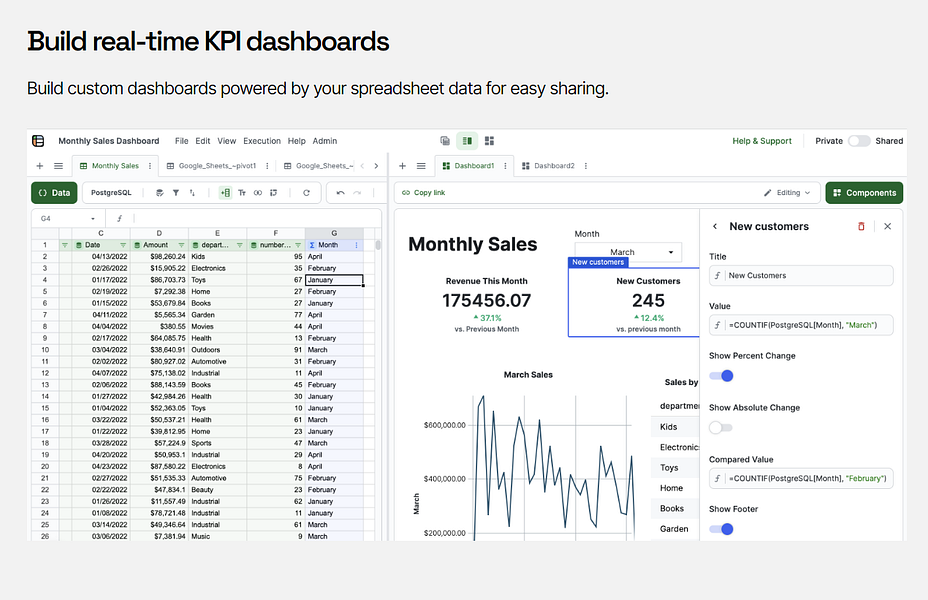Go back using the chevron beside New customers

point(715,227)
